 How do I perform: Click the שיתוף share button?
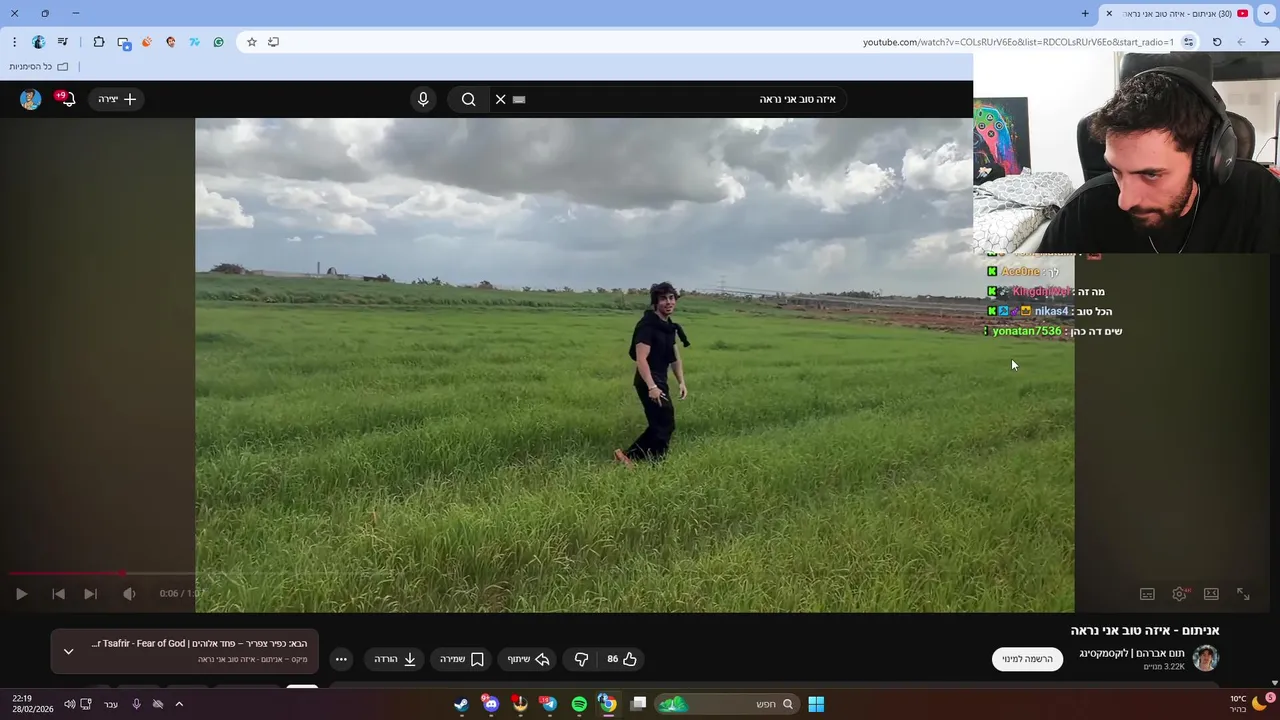tap(529, 659)
